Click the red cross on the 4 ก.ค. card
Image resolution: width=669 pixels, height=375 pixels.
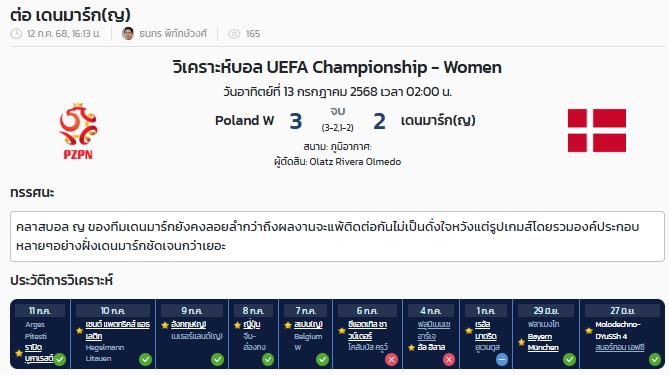click(x=448, y=360)
